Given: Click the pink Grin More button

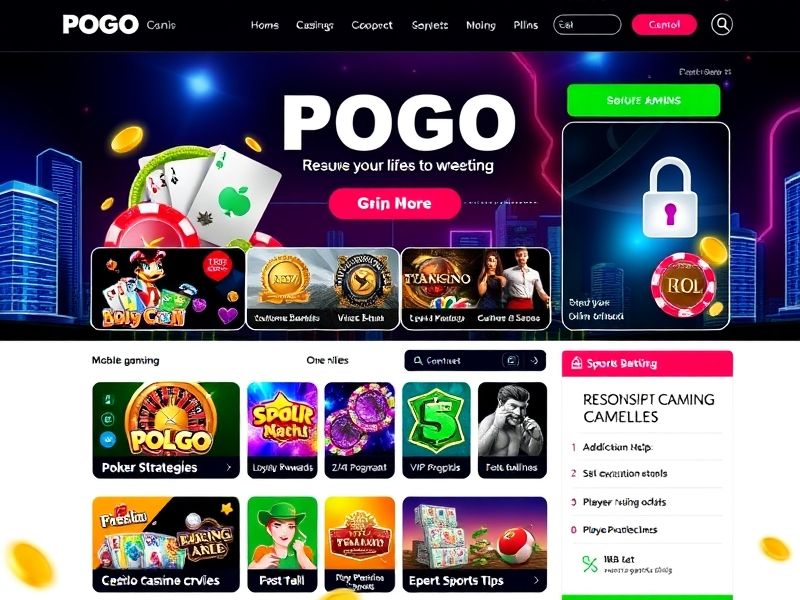Looking at the screenshot, I should (395, 203).
